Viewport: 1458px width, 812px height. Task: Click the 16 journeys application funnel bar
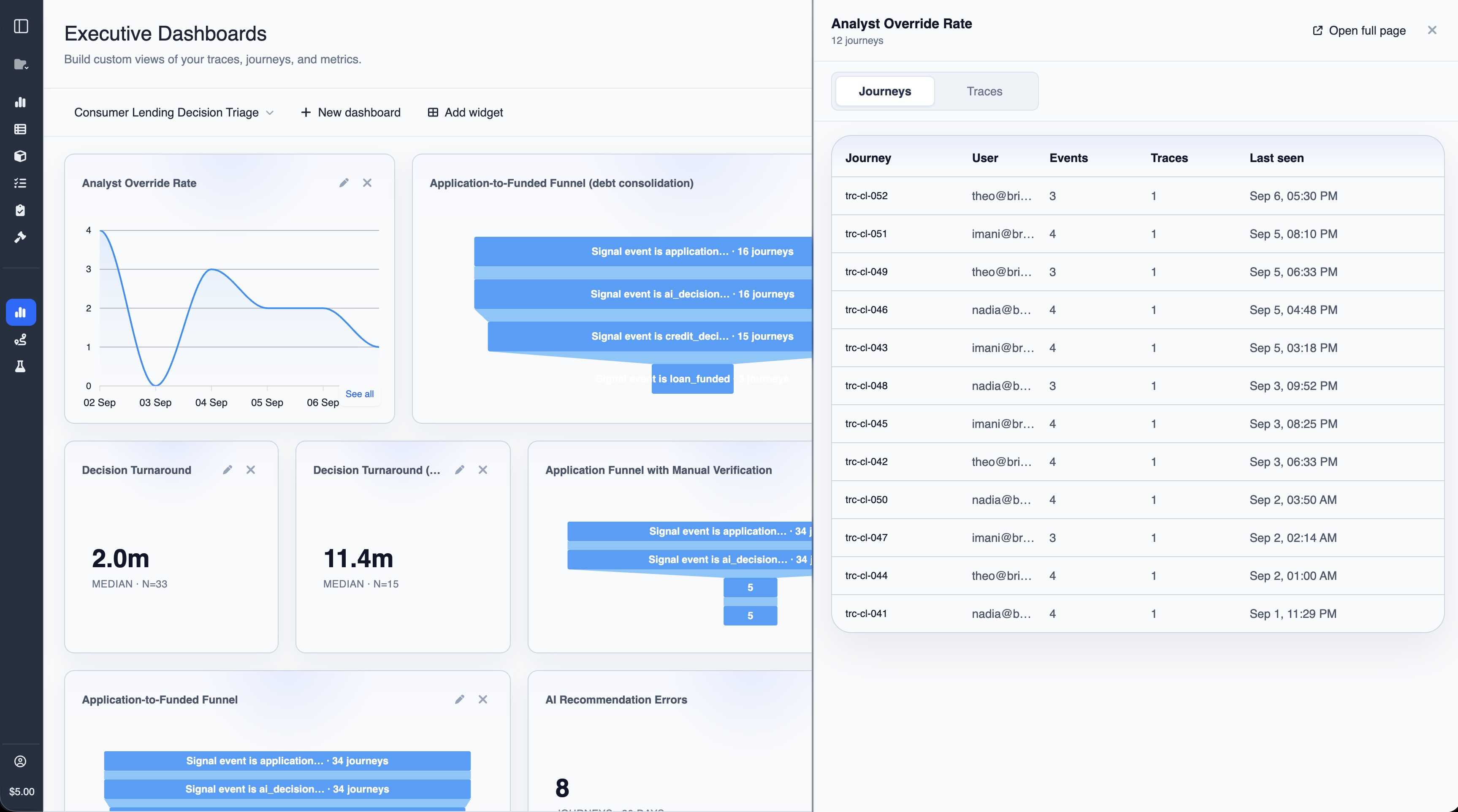point(643,251)
